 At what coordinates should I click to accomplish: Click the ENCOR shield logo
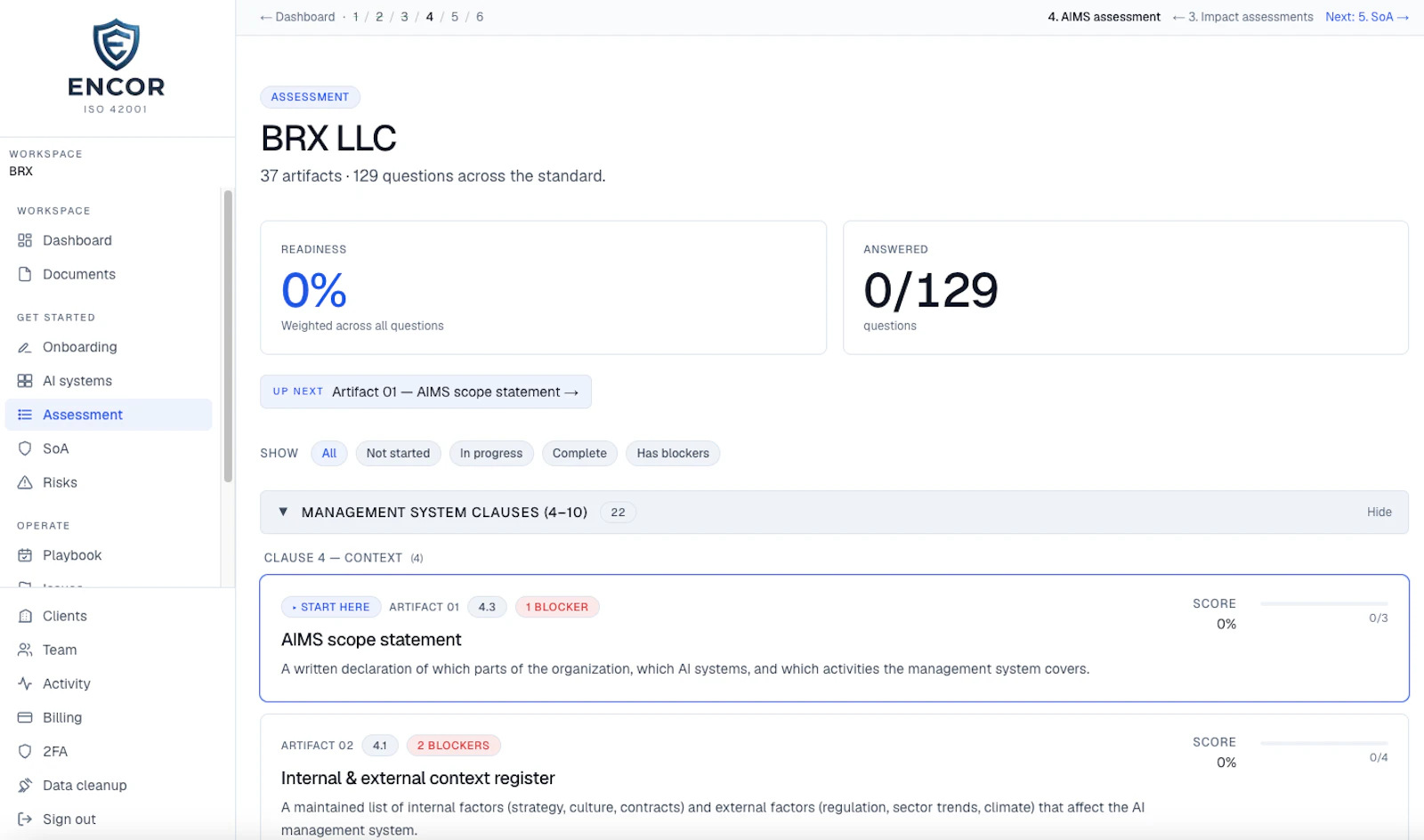coord(116,45)
